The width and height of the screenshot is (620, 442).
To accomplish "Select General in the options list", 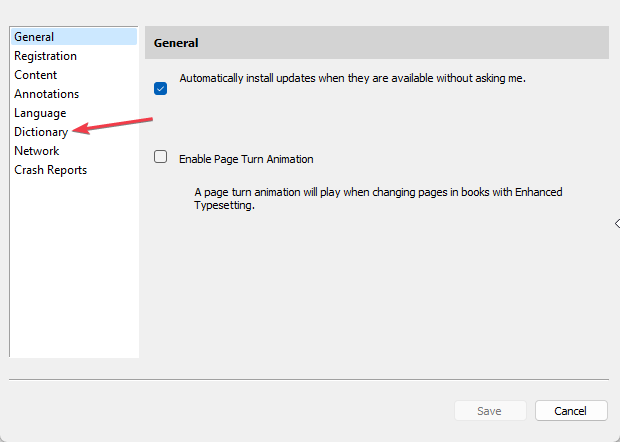I will [74, 37].
